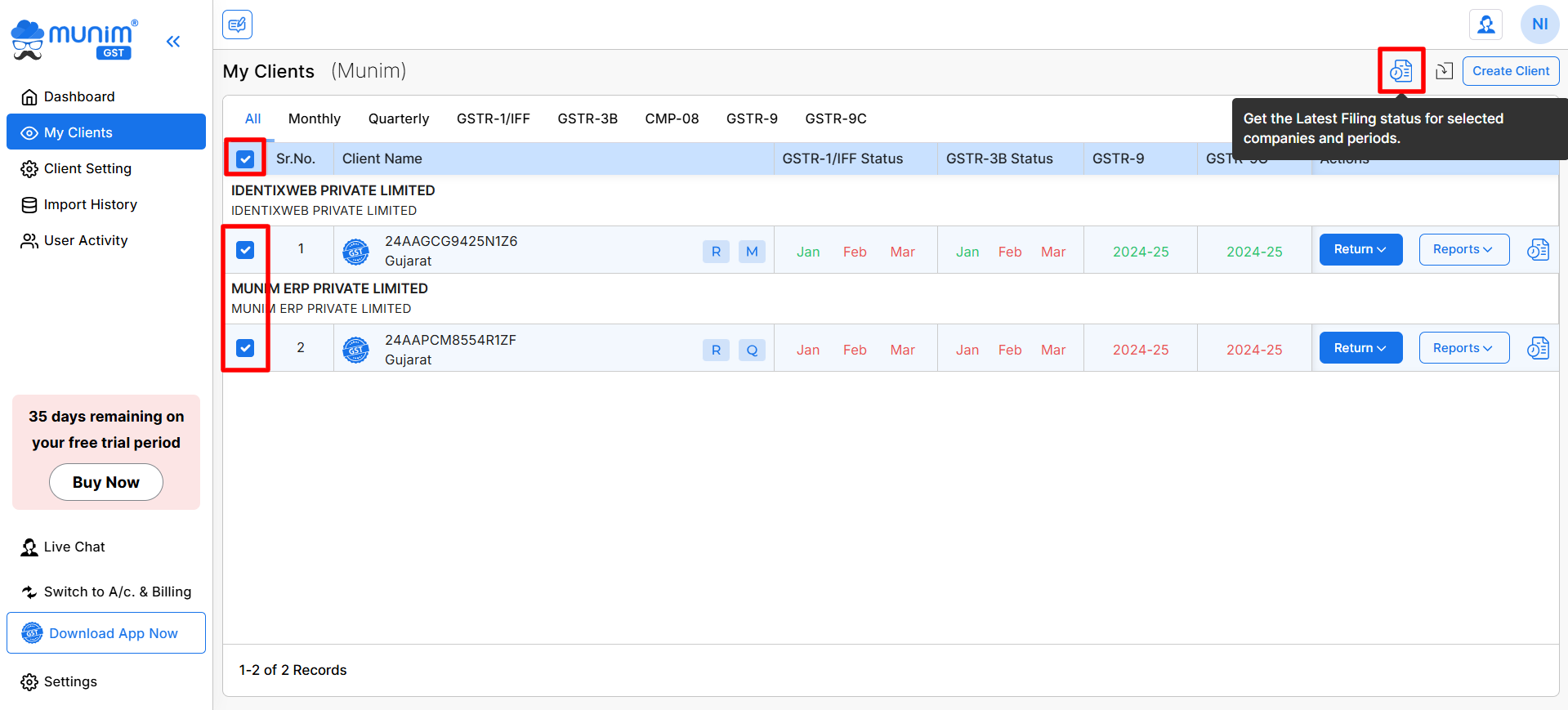Click the import clients icon beside Create Client

(1444, 71)
